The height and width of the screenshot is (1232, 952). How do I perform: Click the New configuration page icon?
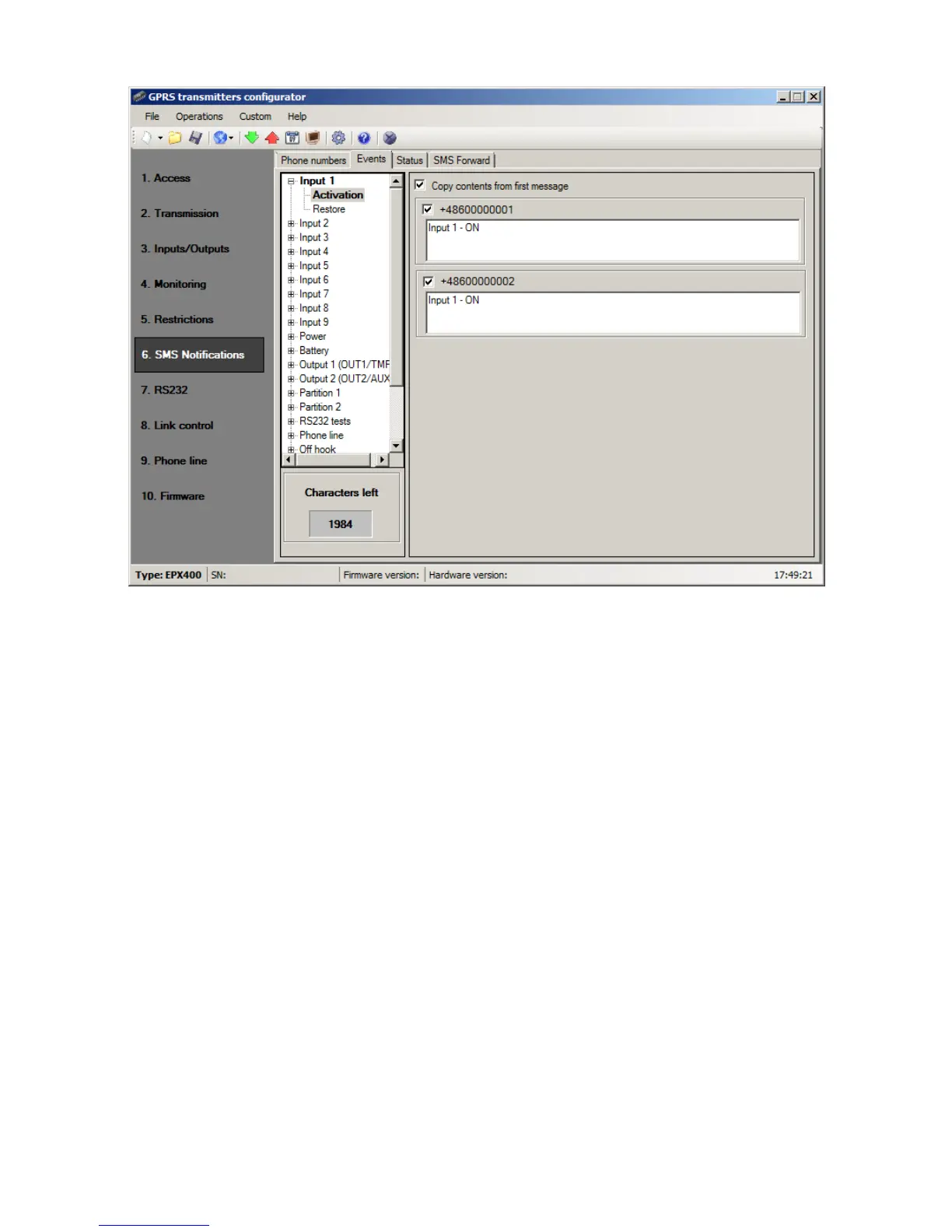point(147,138)
